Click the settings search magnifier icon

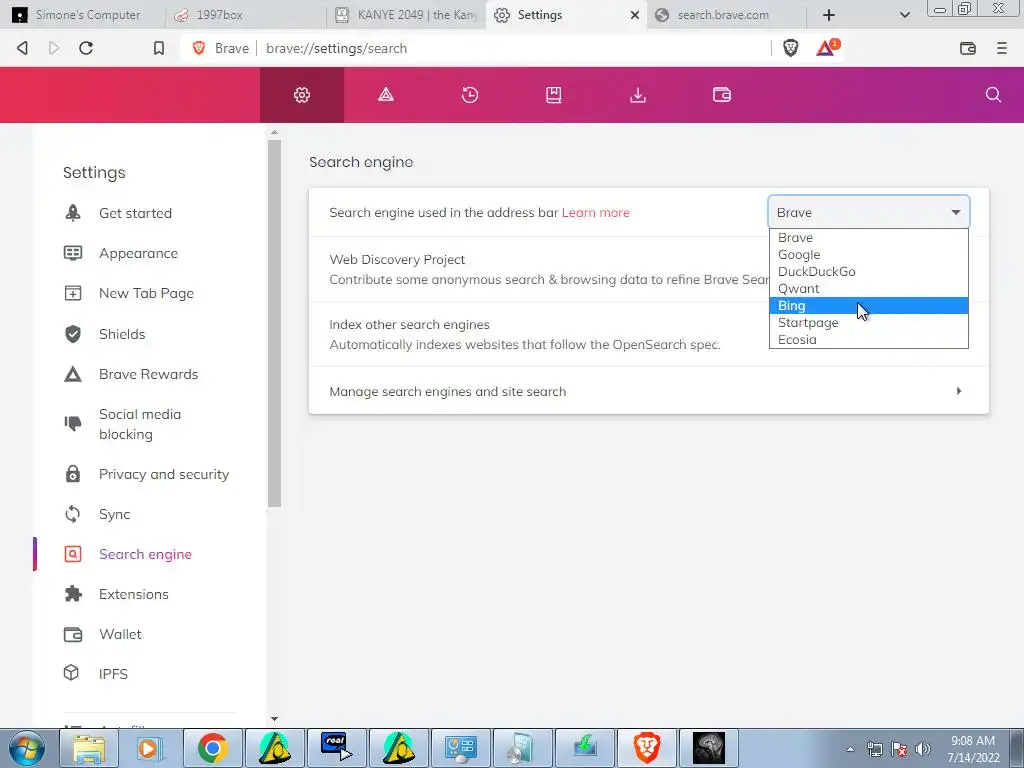tap(993, 95)
